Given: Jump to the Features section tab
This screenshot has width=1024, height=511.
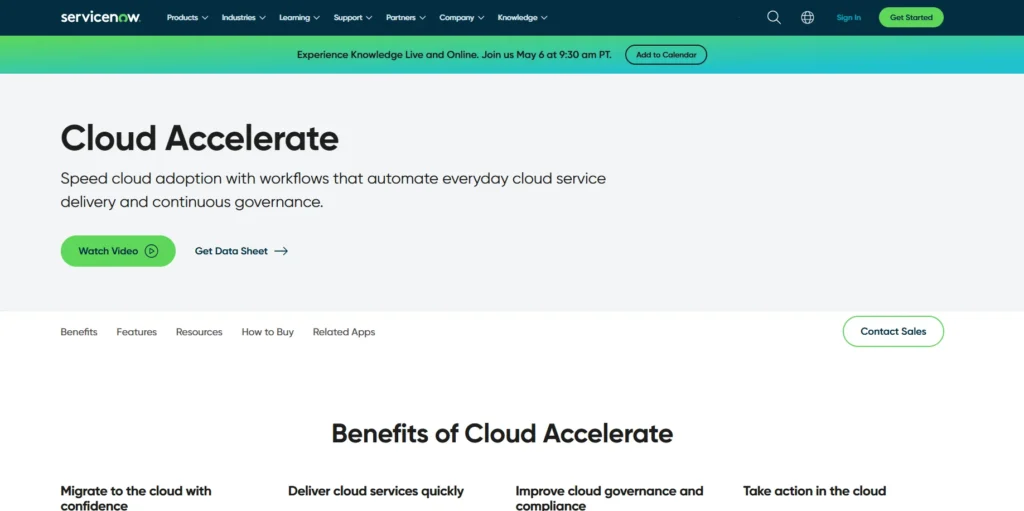Looking at the screenshot, I should pyautogui.click(x=136, y=332).
